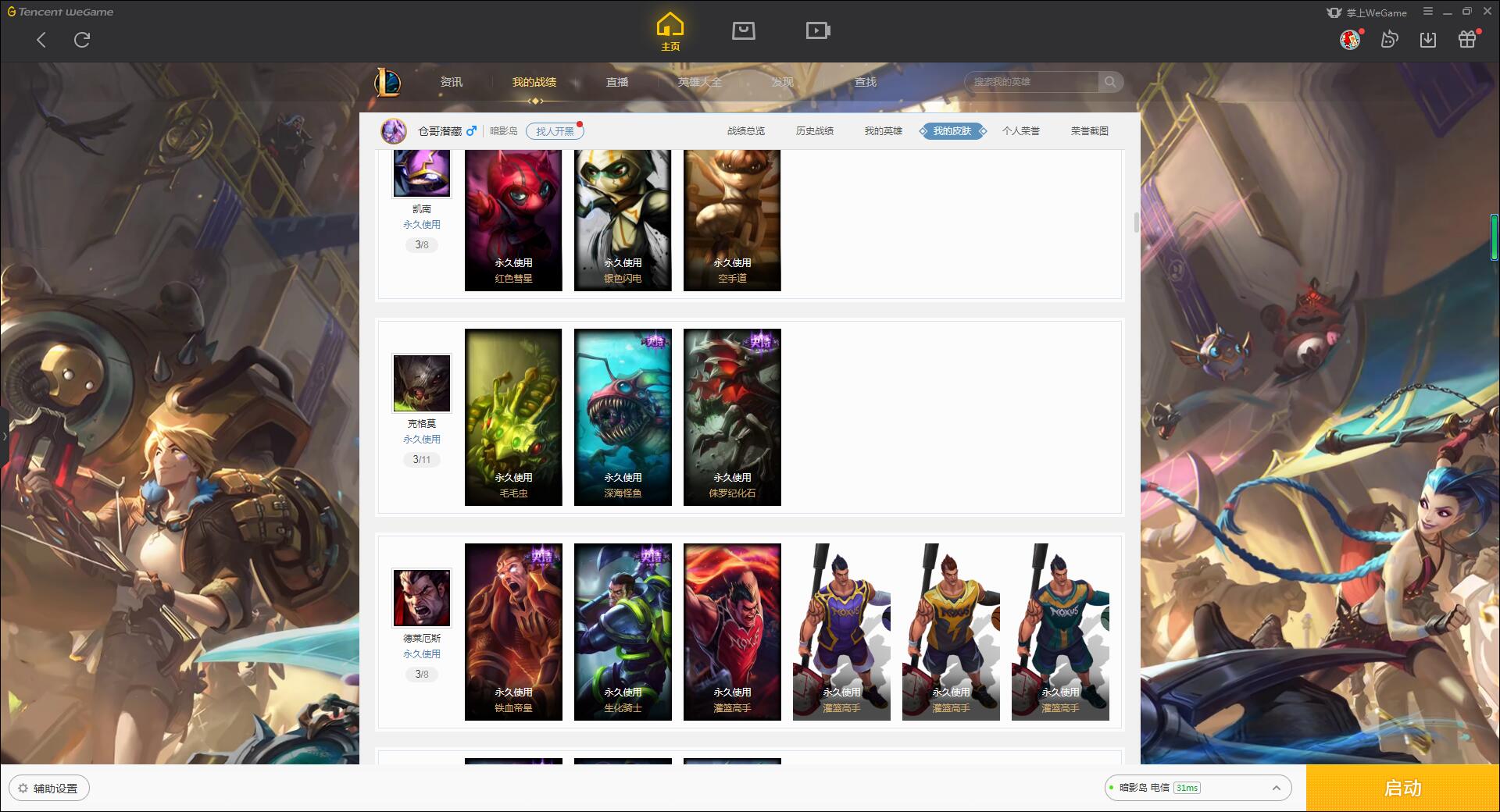Go back with the left arrow icon
The width and height of the screenshot is (1500, 812).
(41, 40)
